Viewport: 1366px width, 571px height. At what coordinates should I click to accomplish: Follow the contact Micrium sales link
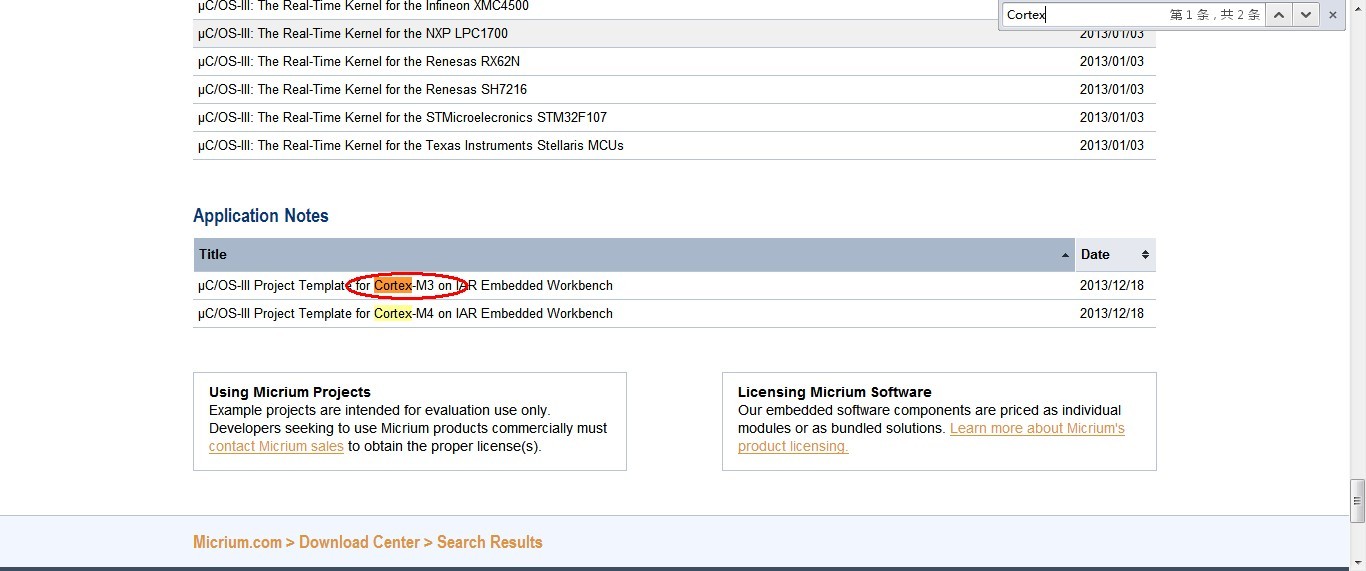tap(276, 446)
